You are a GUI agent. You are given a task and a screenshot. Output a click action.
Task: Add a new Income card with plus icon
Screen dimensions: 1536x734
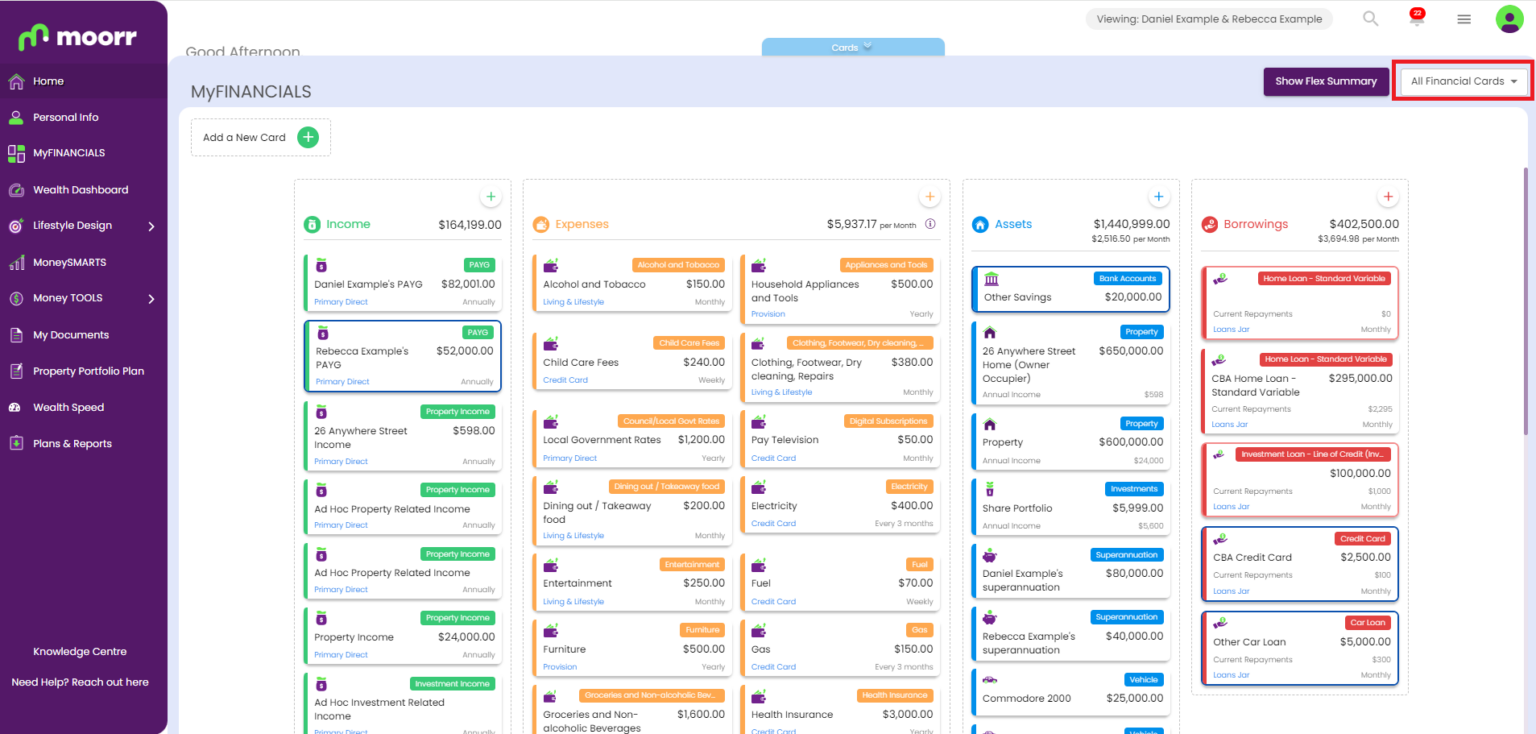490,197
